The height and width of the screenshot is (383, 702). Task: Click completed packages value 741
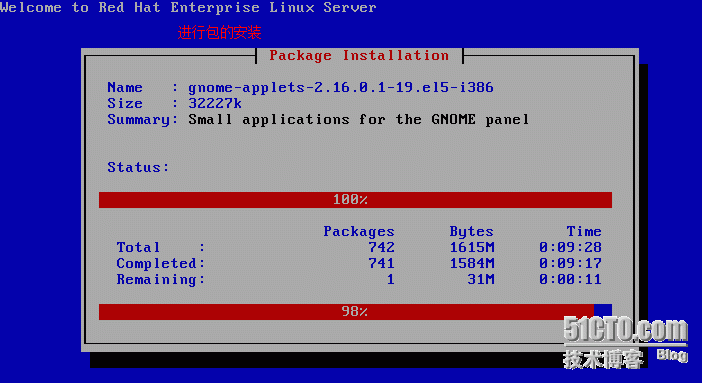(381, 263)
